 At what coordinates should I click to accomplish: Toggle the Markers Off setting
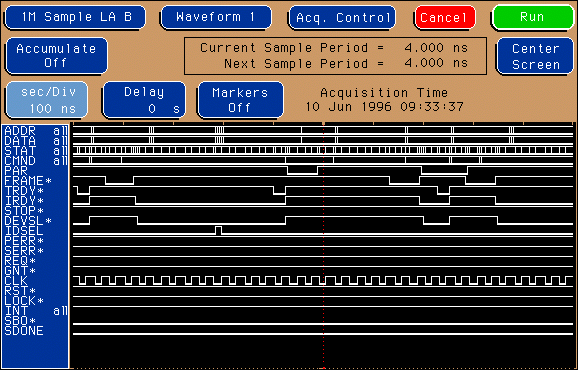[x=240, y=100]
